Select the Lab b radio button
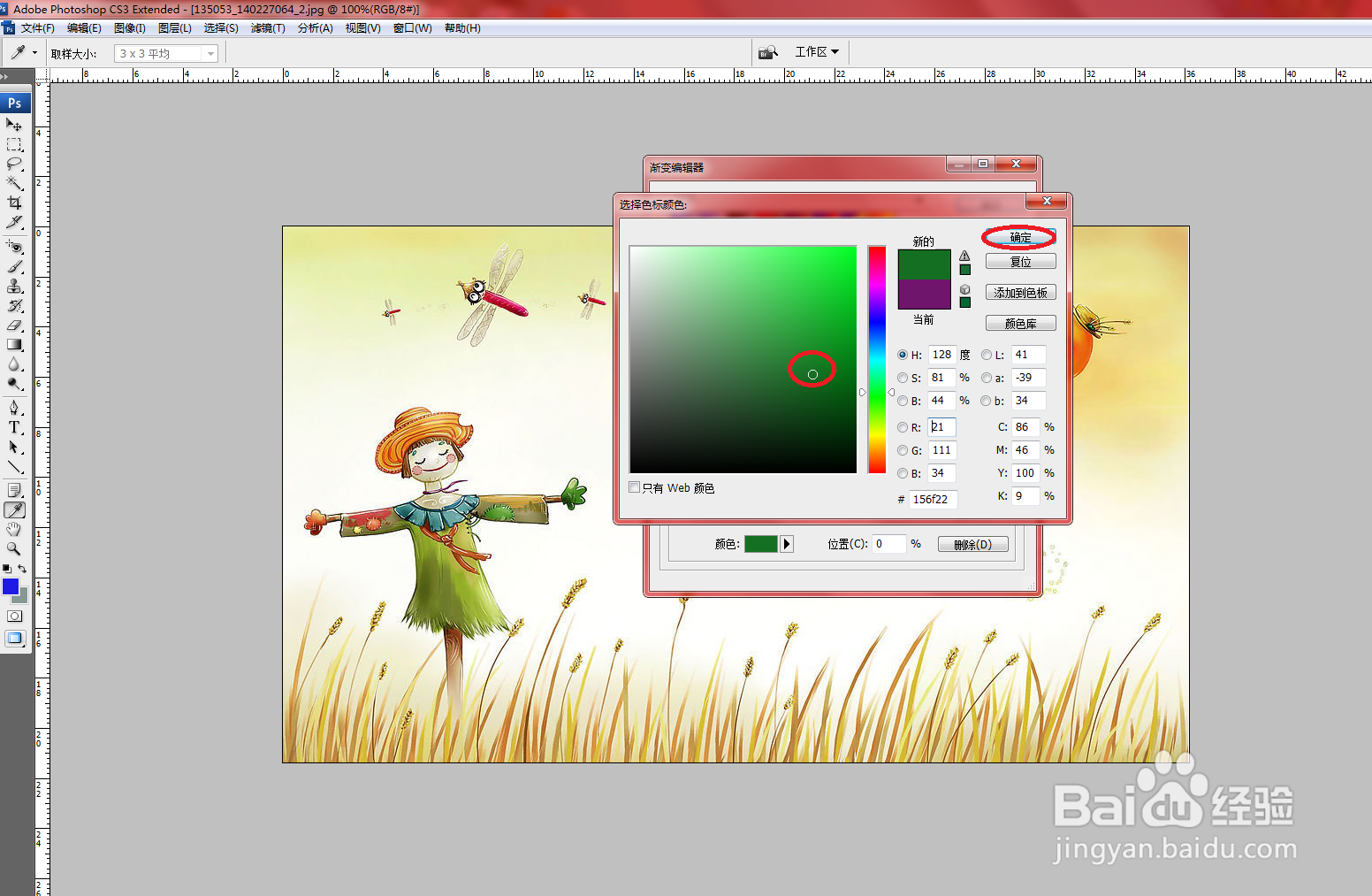 coord(986,401)
